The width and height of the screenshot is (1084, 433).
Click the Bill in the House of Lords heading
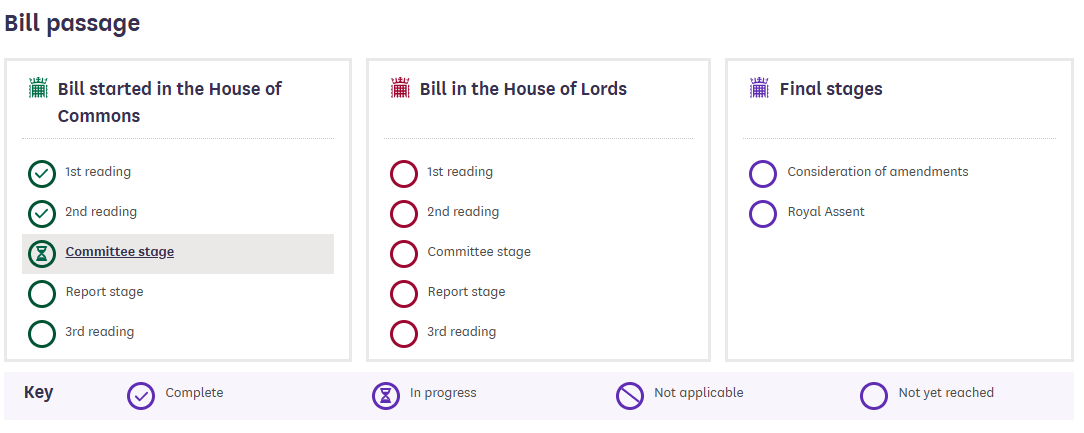tap(523, 89)
